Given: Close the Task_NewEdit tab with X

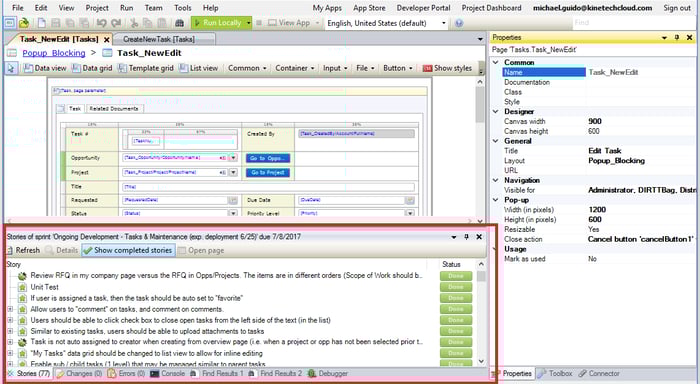Looking at the screenshot, I should coord(107,40).
